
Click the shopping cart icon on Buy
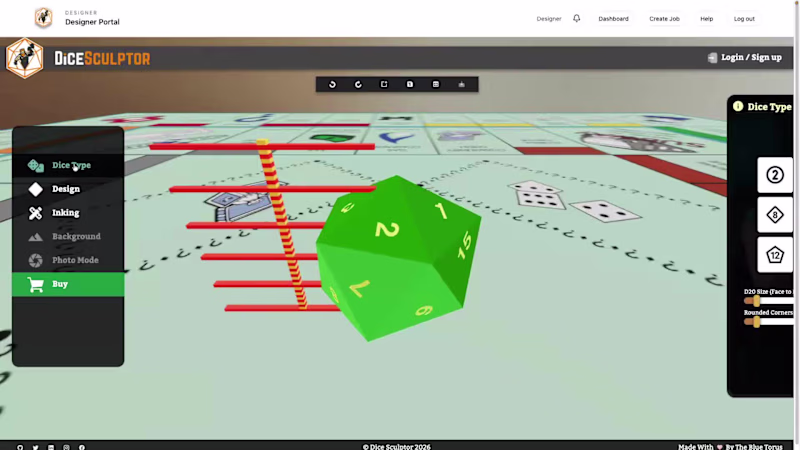point(36,284)
